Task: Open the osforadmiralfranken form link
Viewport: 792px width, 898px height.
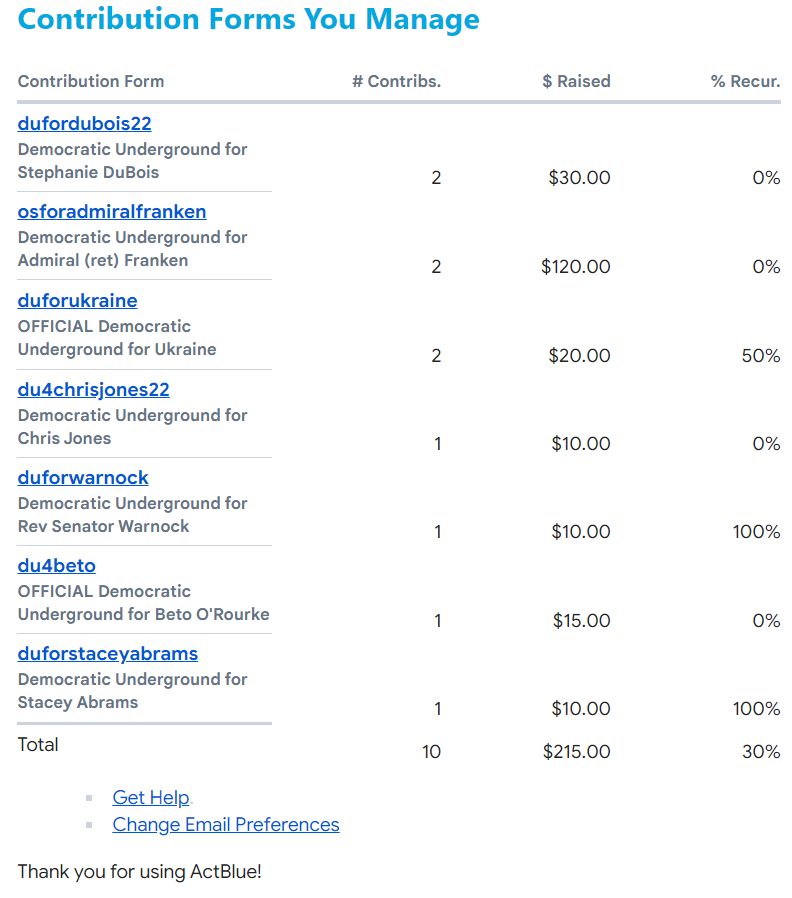Action: tap(112, 212)
